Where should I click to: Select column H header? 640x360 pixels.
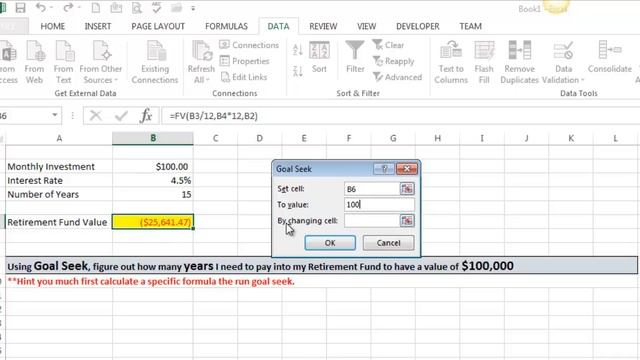point(438,138)
